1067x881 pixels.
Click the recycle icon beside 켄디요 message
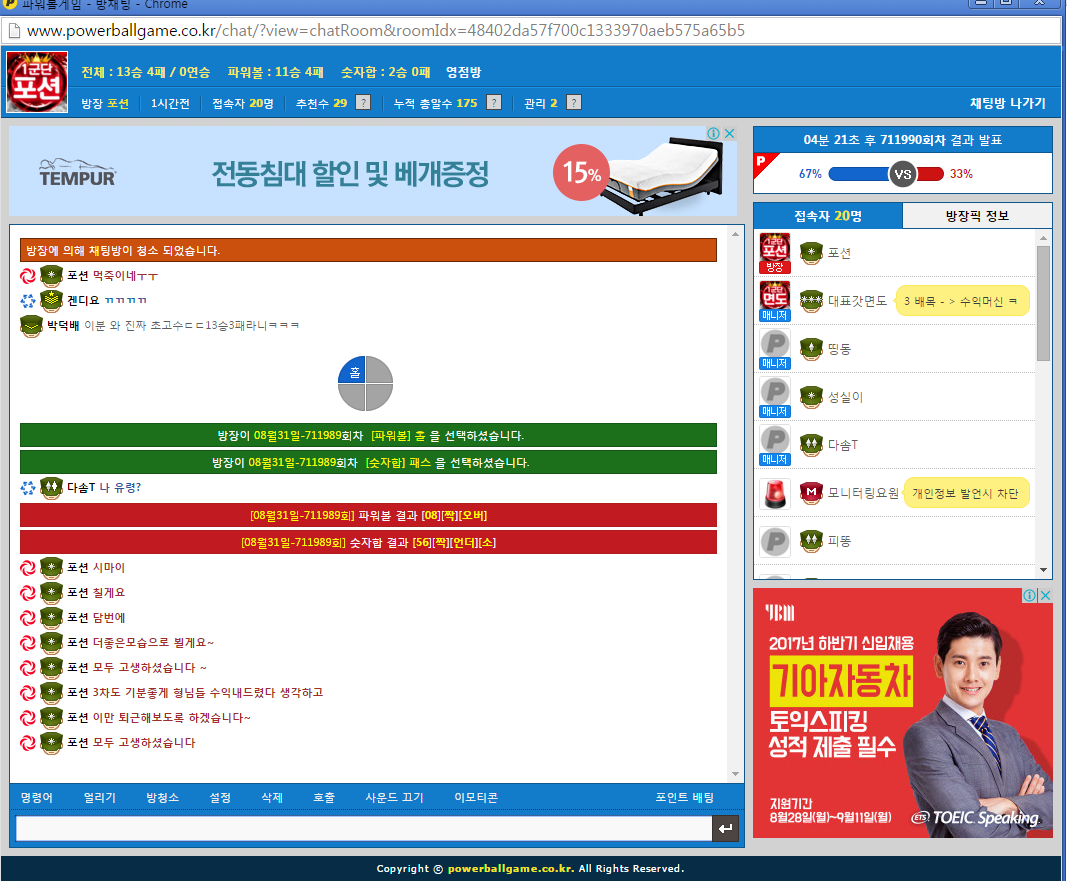[x=28, y=300]
